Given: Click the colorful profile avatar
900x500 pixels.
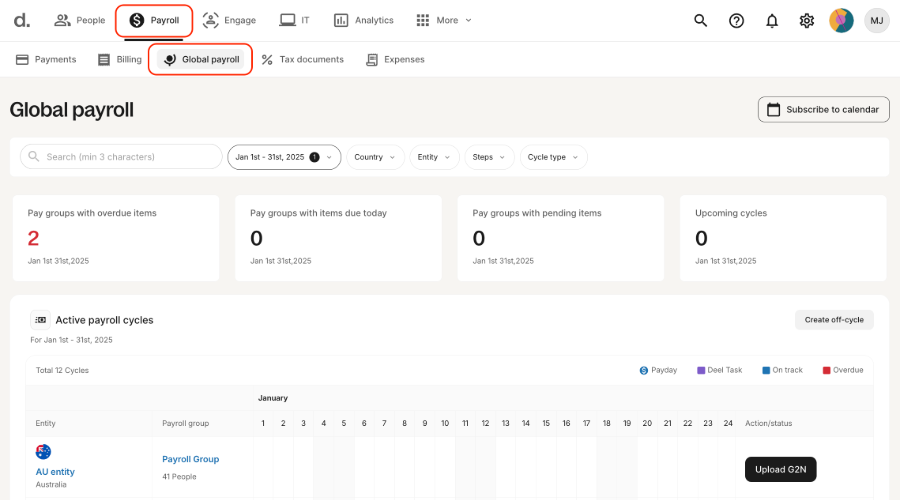Looking at the screenshot, I should (x=842, y=20).
